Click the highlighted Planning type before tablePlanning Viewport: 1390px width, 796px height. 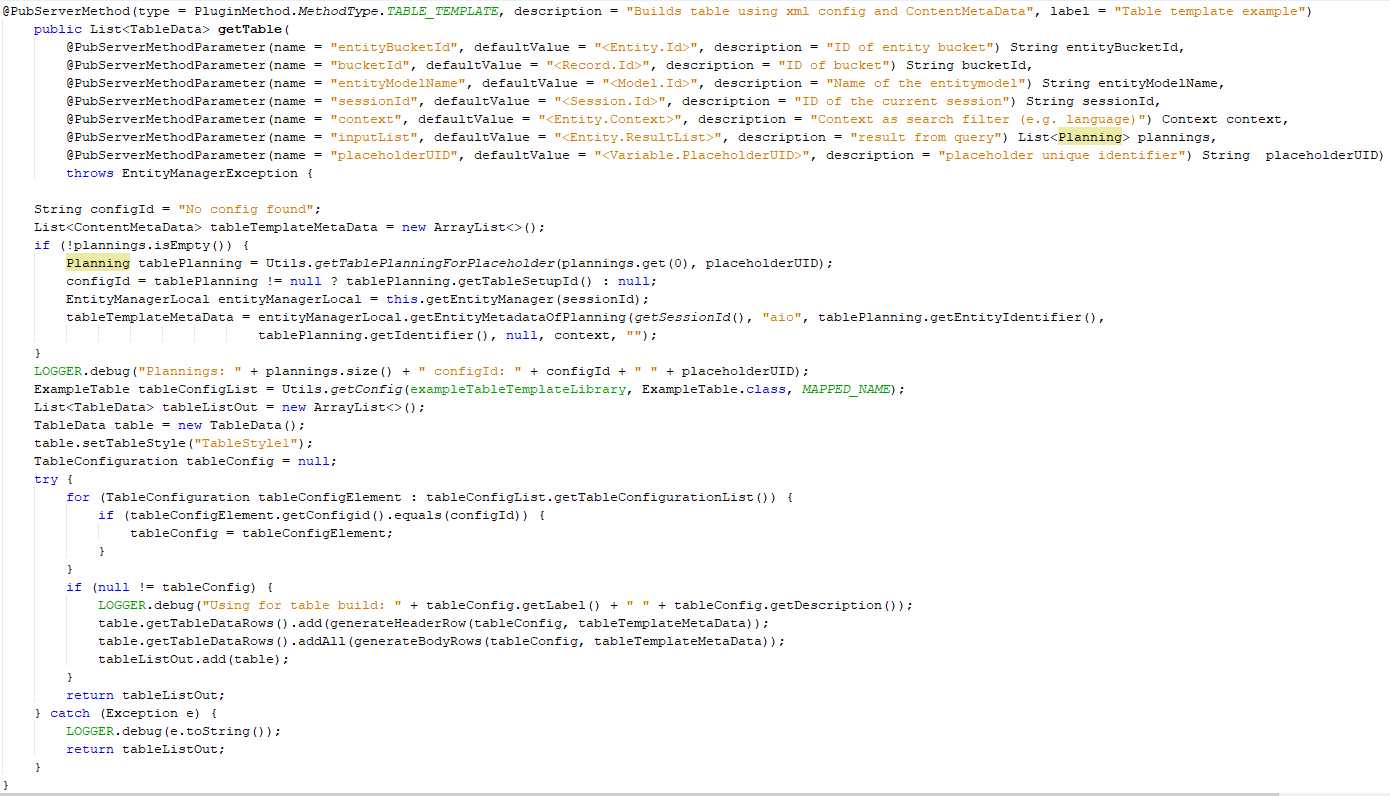(98, 263)
